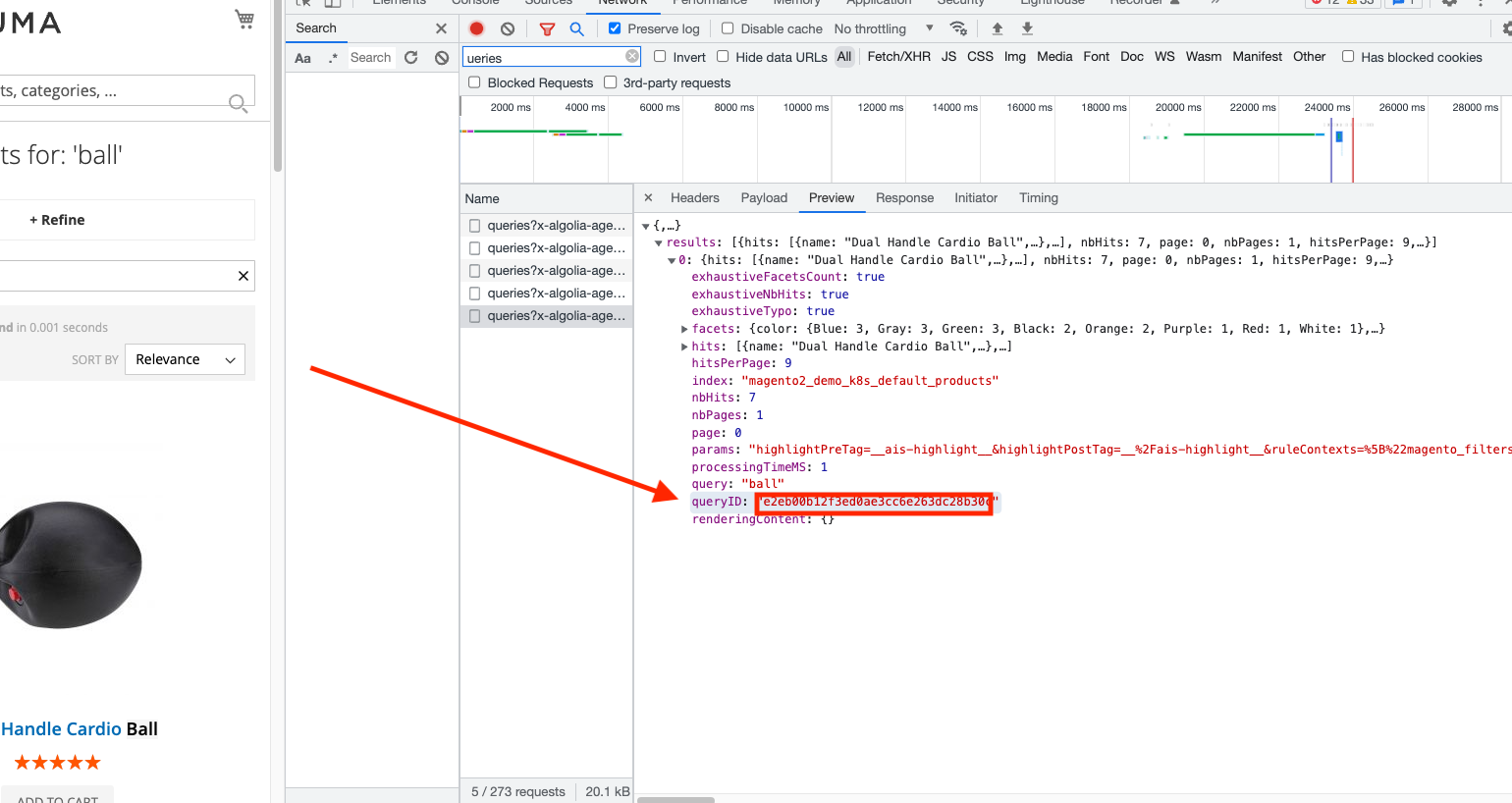Image resolution: width=1512 pixels, height=803 pixels.
Task: Click the five-star product rating
Action: pos(57,763)
